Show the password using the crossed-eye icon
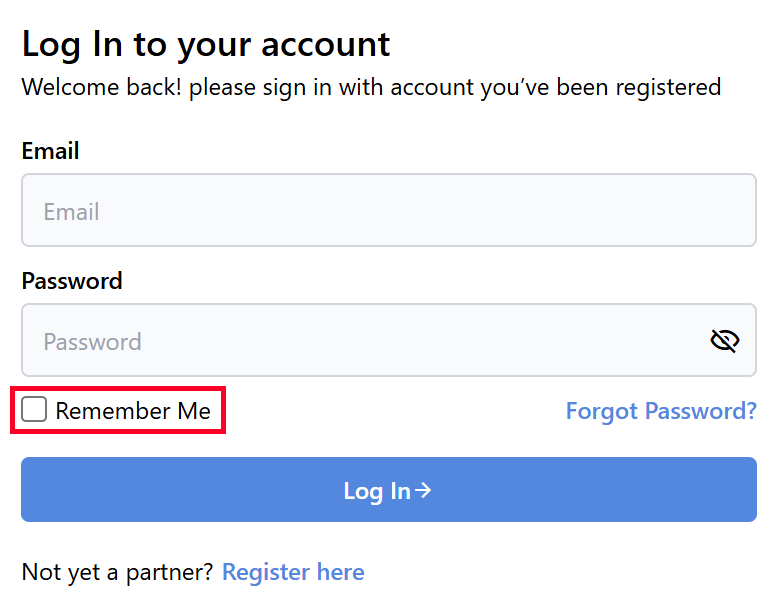Viewport: 783px width, 606px height. coord(724,341)
